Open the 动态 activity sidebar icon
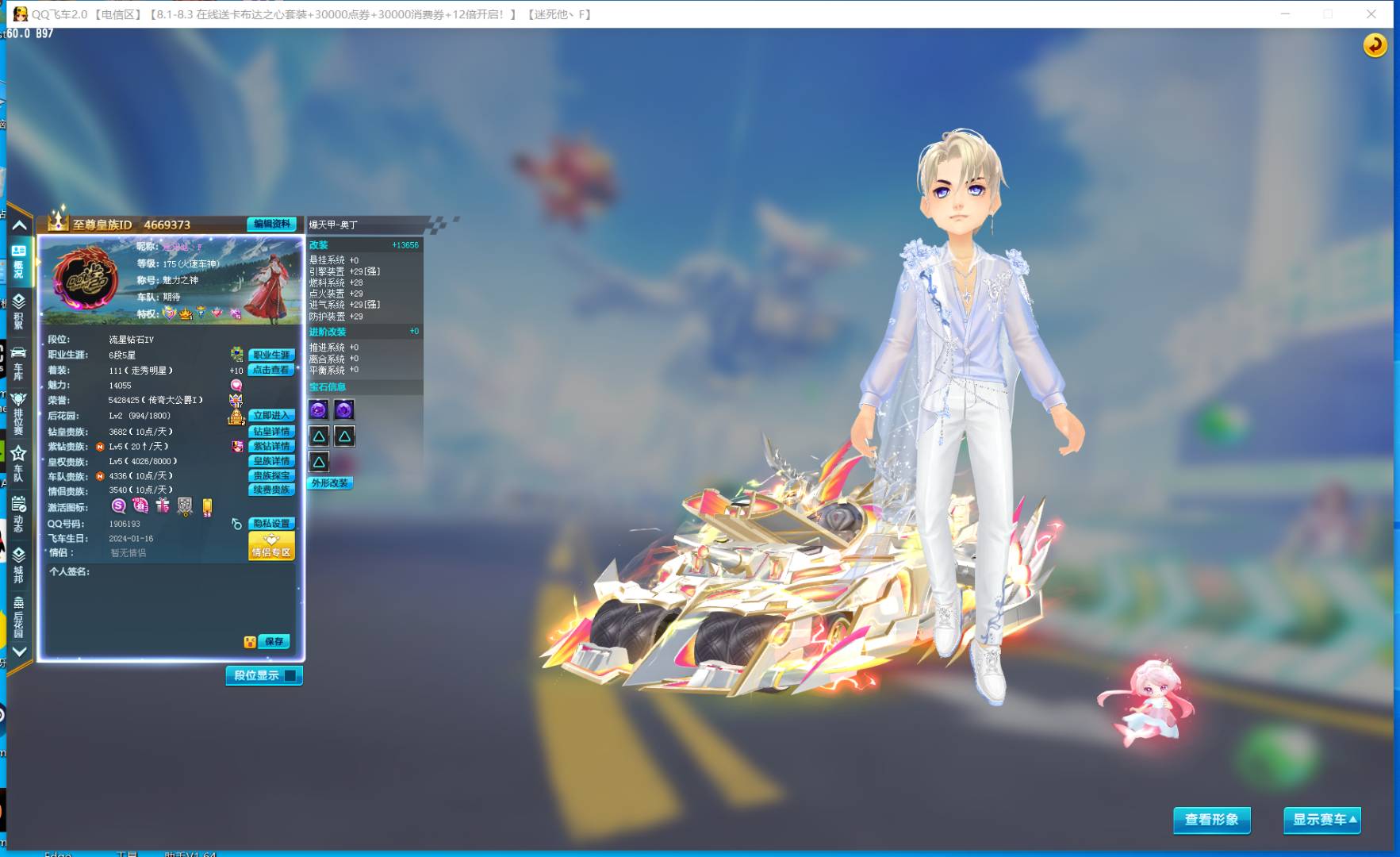Screen dimensions: 1400x857 (18, 513)
